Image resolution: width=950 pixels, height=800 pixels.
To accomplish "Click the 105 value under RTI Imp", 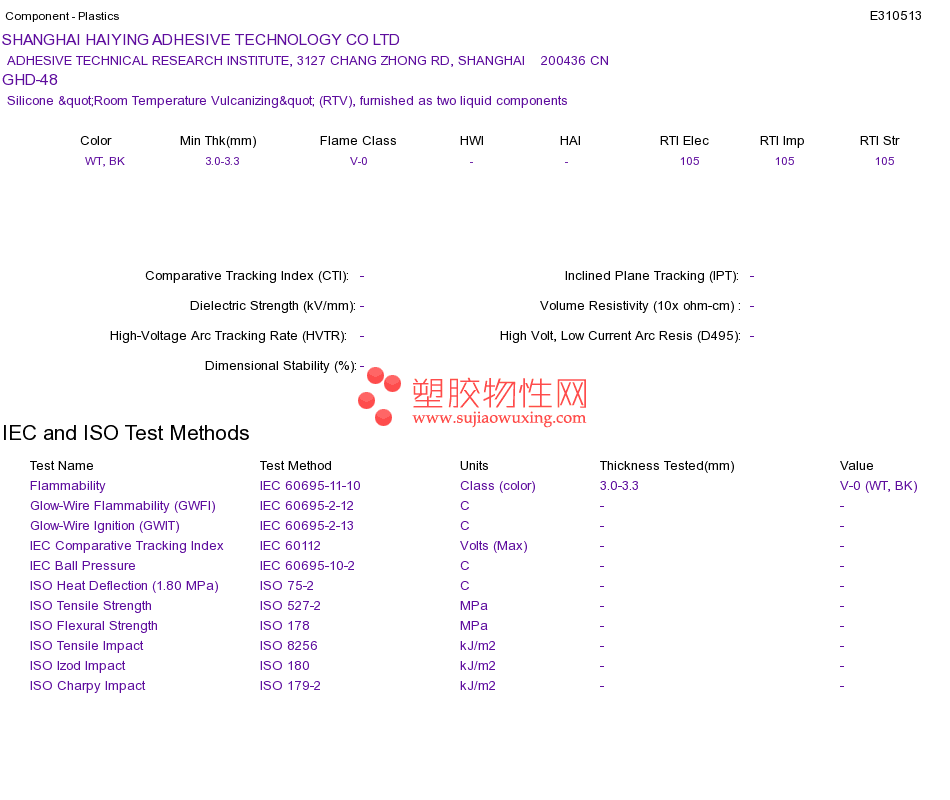I will click(x=785, y=161).
